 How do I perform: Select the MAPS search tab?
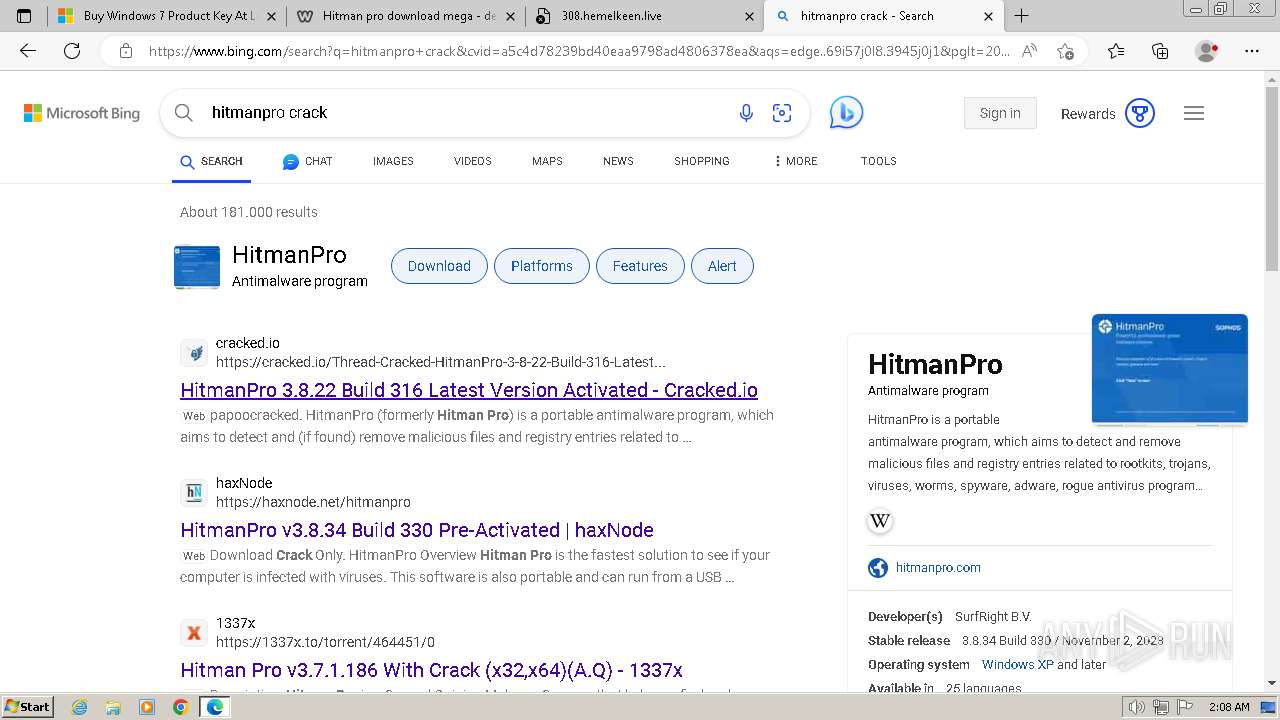pos(547,161)
